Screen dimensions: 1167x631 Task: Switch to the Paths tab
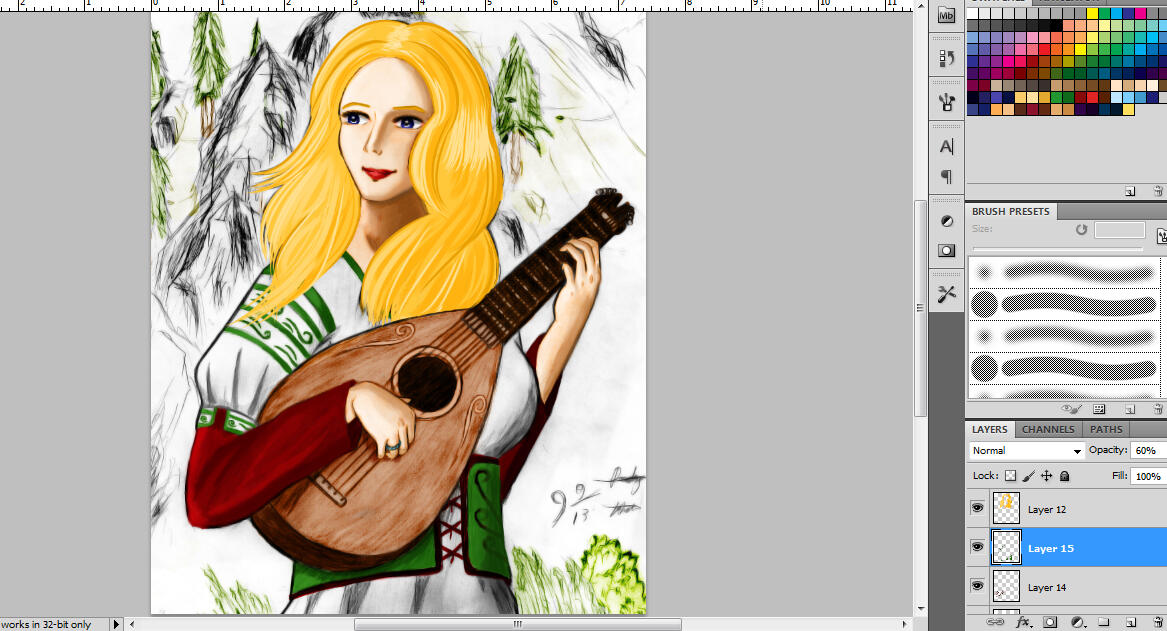[1106, 429]
